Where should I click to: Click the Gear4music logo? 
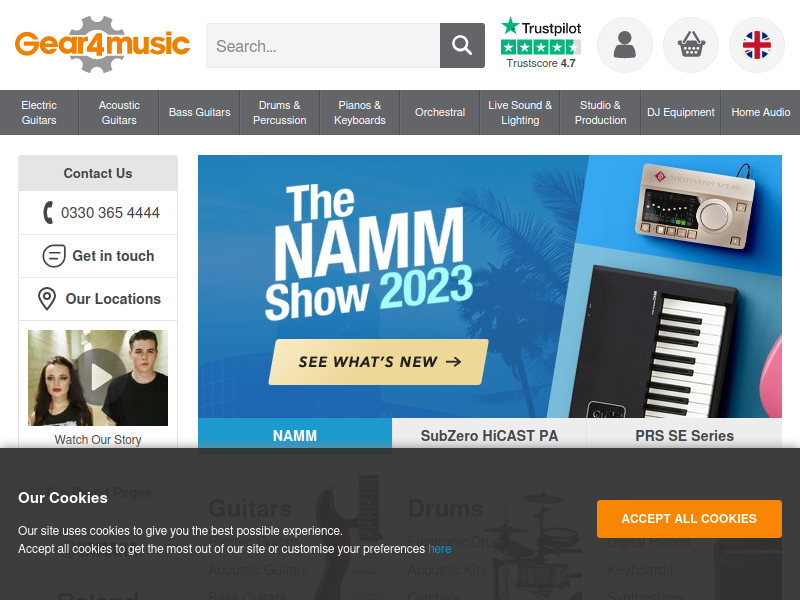pos(103,44)
